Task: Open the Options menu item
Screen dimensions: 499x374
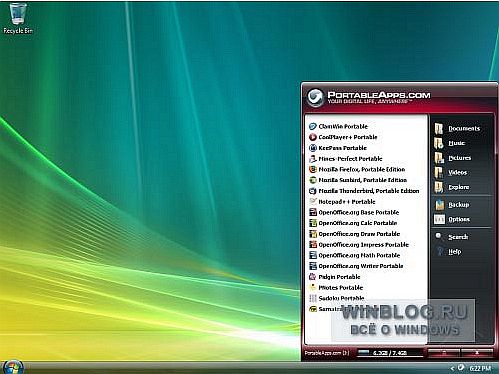Action: (x=452, y=219)
